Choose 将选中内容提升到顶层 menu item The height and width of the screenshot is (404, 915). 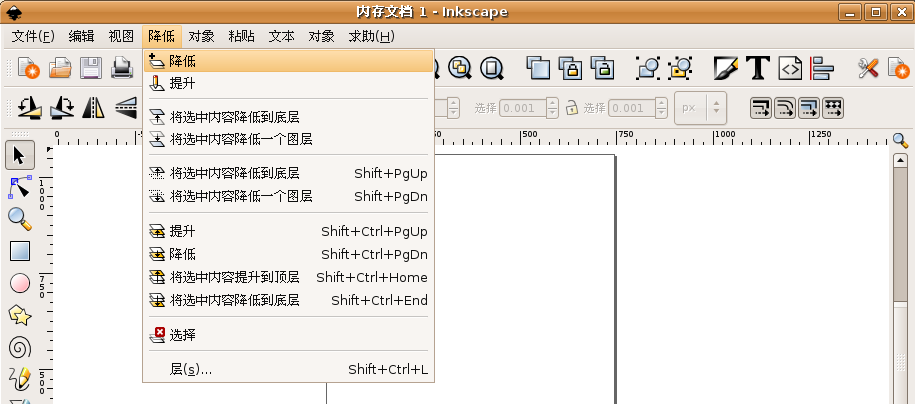288,277
